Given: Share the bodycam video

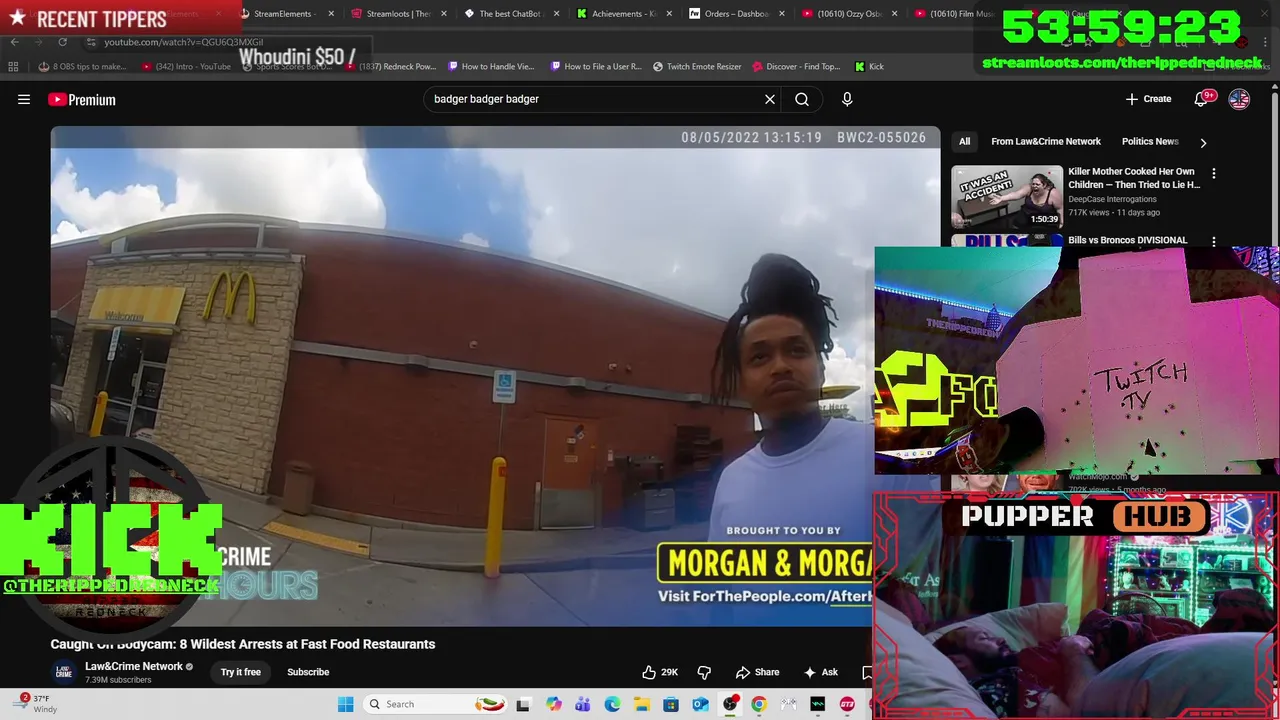Looking at the screenshot, I should 757,672.
